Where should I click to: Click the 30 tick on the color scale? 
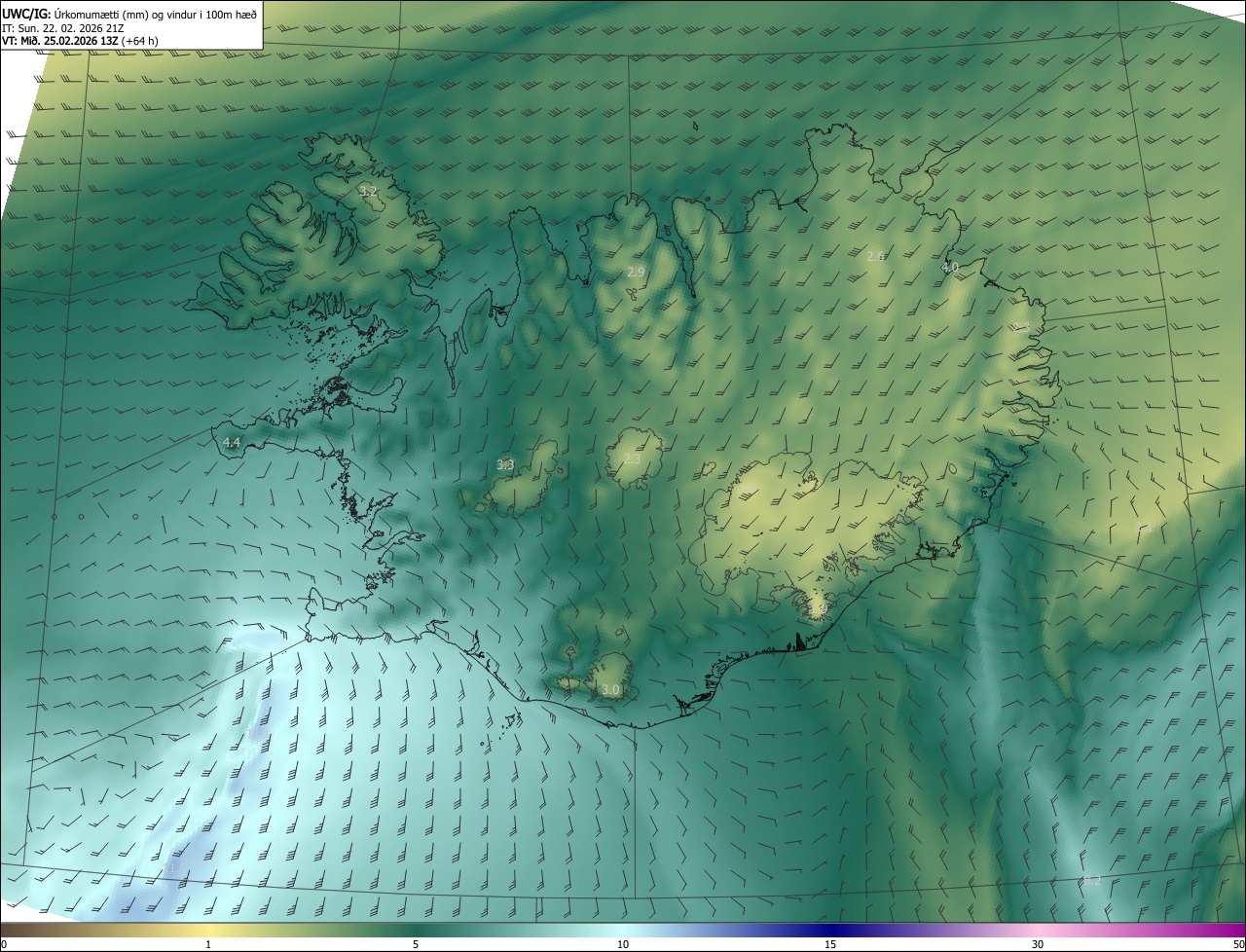pos(1038,944)
